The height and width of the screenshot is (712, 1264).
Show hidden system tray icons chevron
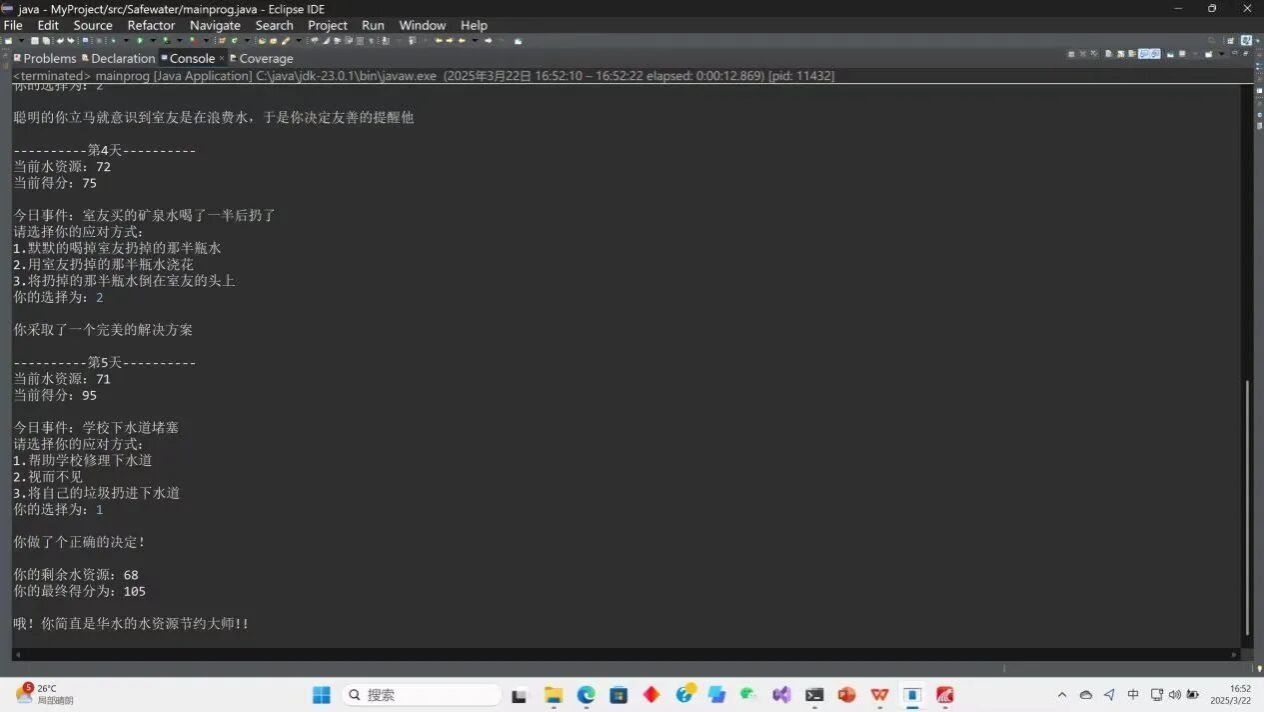pos(1061,694)
